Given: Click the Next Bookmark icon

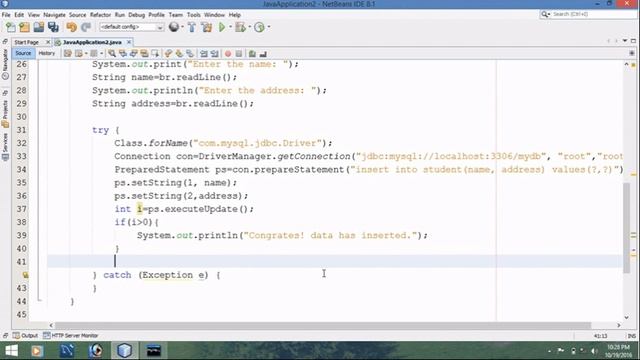Looking at the screenshot, I should [179, 53].
